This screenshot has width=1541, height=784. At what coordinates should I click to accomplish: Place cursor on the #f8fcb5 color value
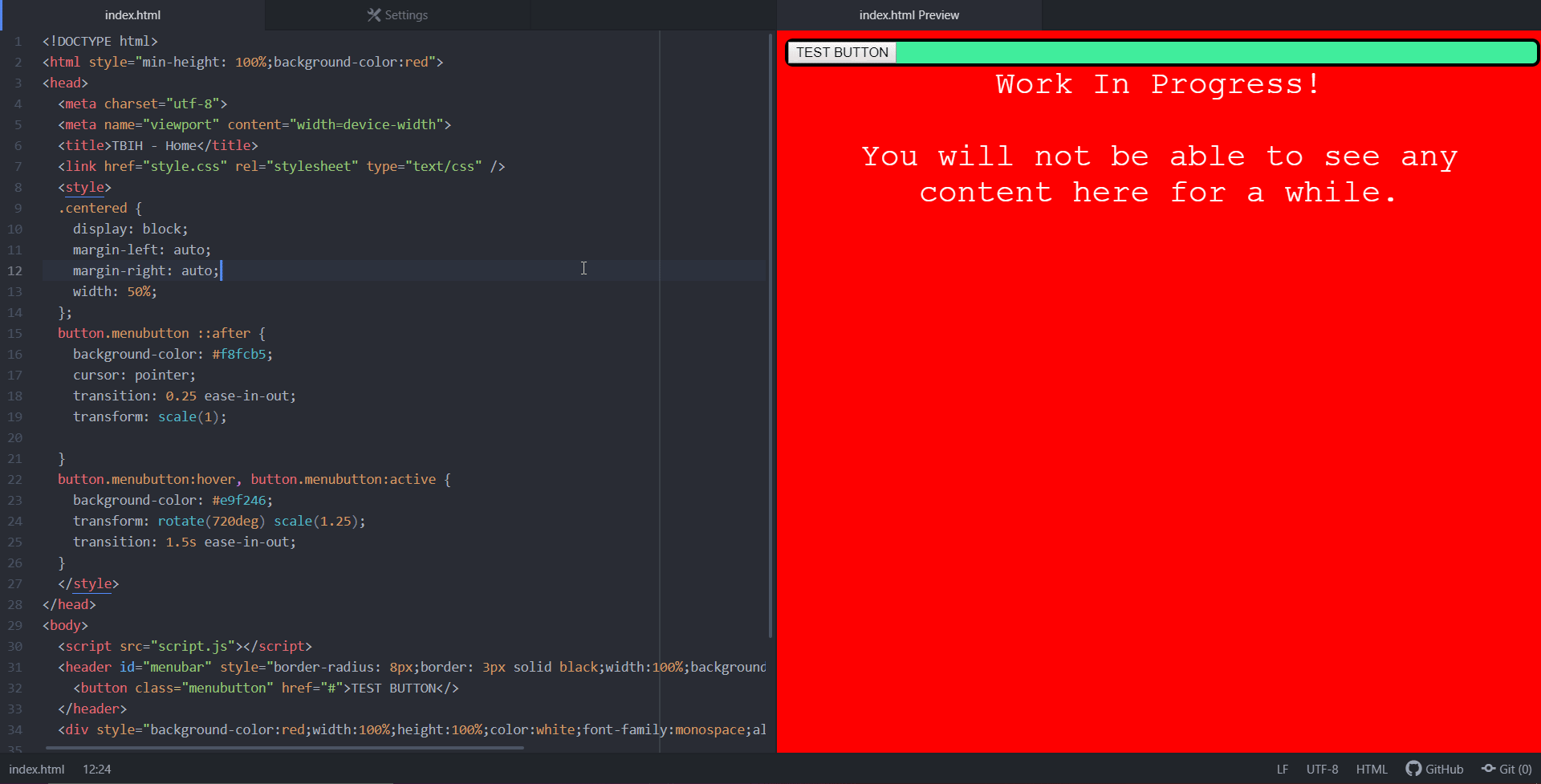[238, 354]
